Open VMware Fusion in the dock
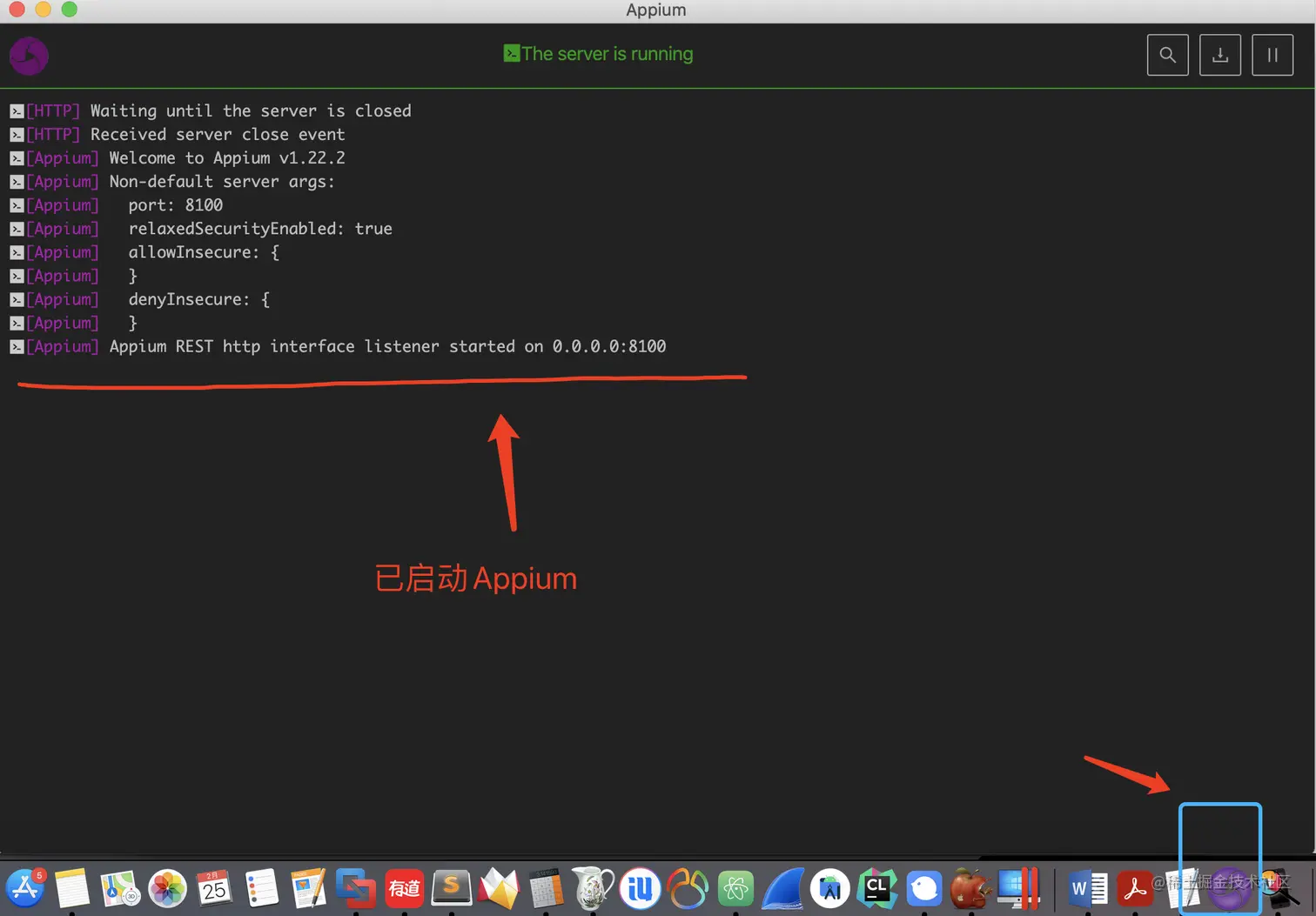This screenshot has width=1316, height=916. coord(355,888)
